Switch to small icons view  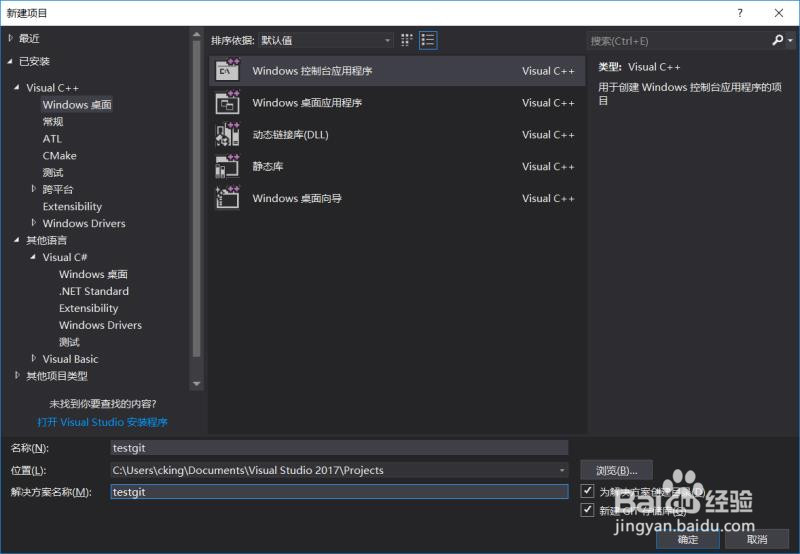click(407, 40)
